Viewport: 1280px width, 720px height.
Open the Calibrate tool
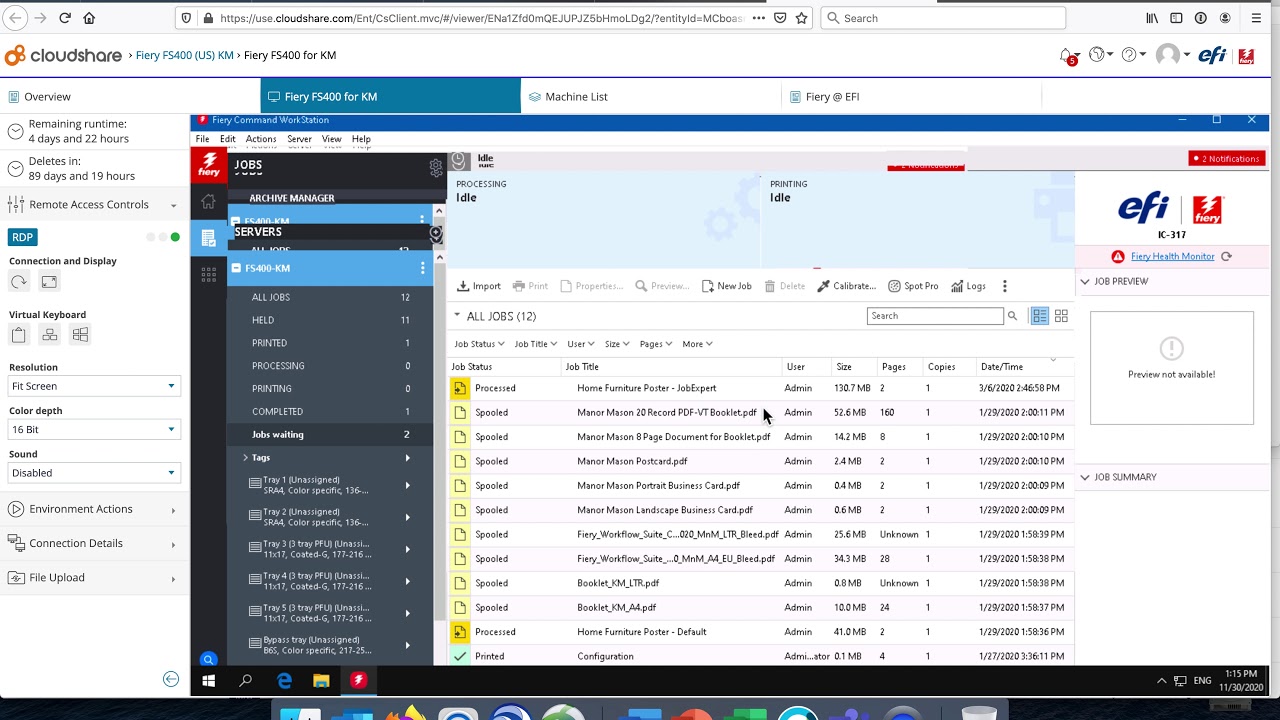[x=846, y=286]
